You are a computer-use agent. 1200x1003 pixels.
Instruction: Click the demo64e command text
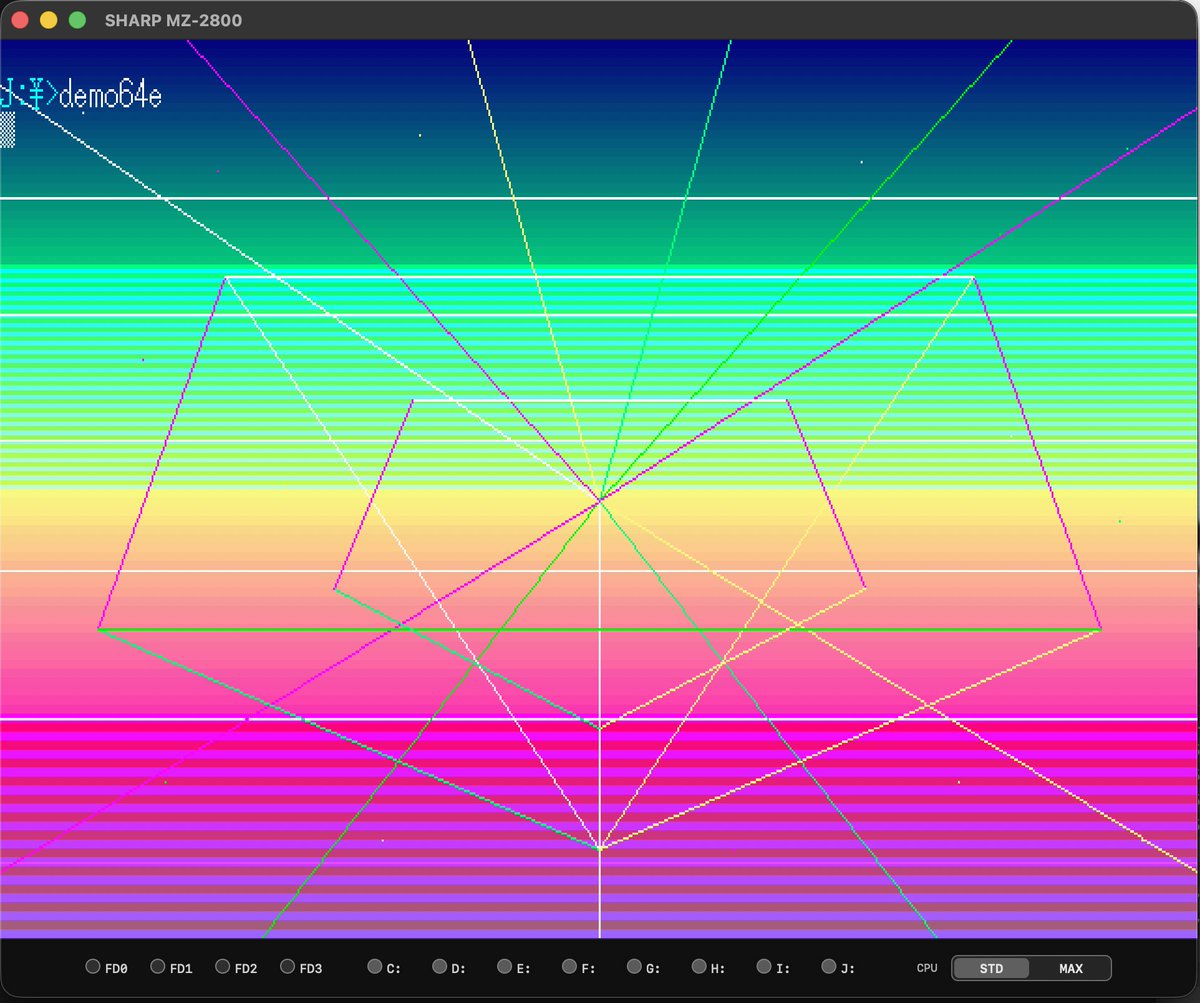(110, 97)
